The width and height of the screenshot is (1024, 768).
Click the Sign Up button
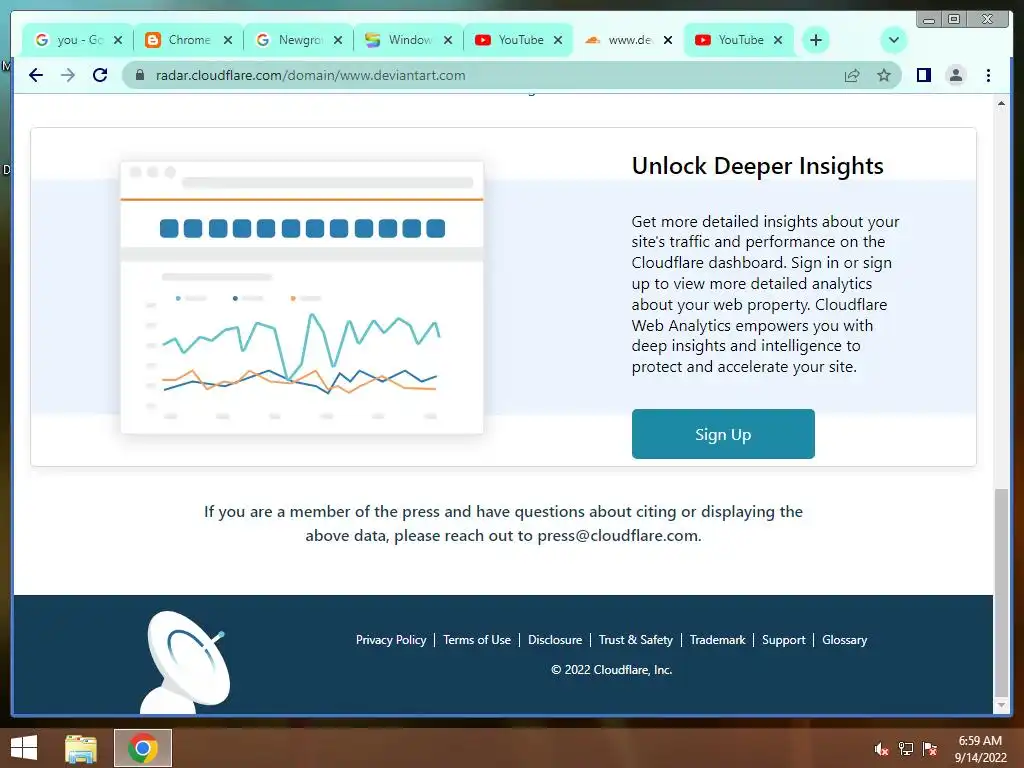tap(723, 434)
